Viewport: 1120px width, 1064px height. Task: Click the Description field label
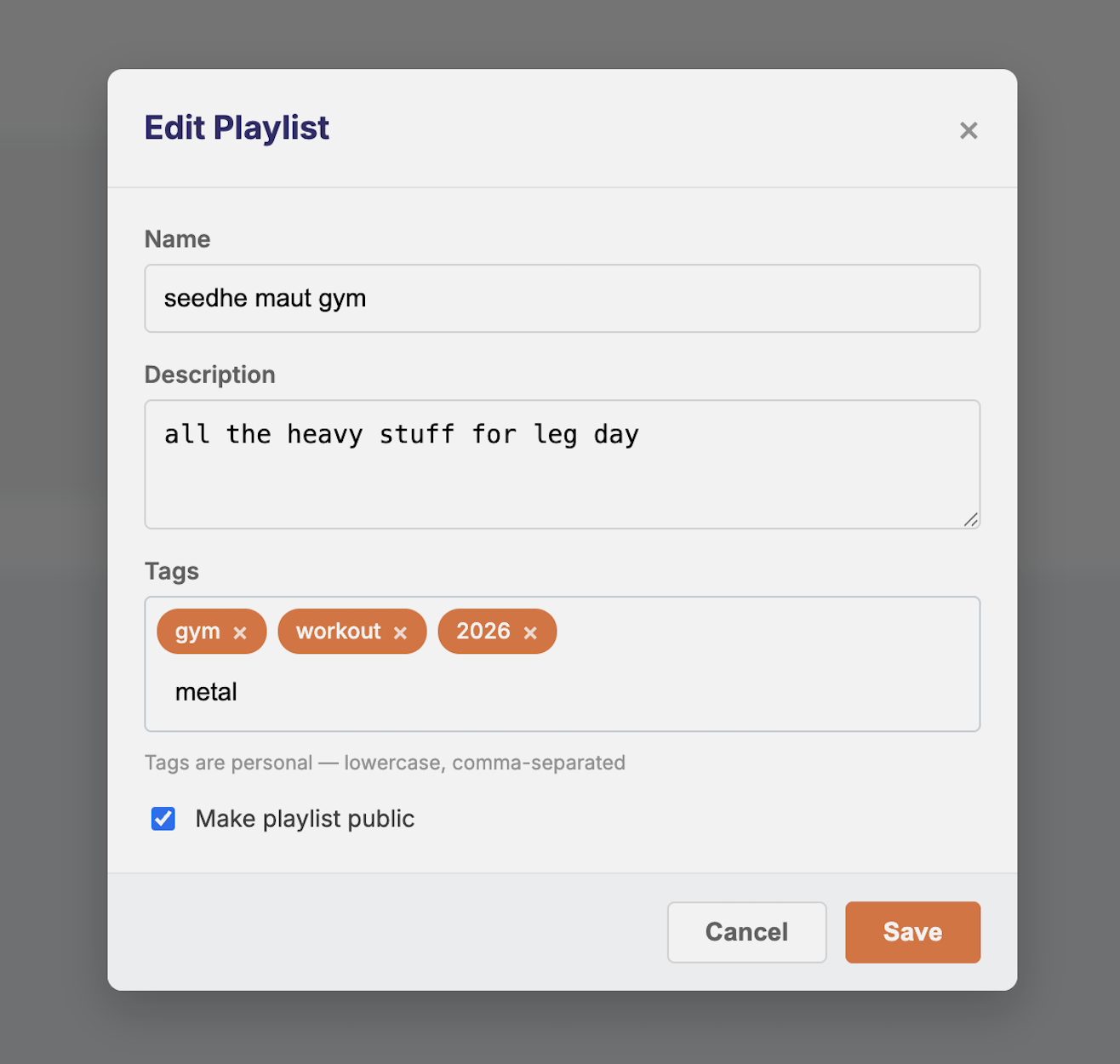[209, 375]
